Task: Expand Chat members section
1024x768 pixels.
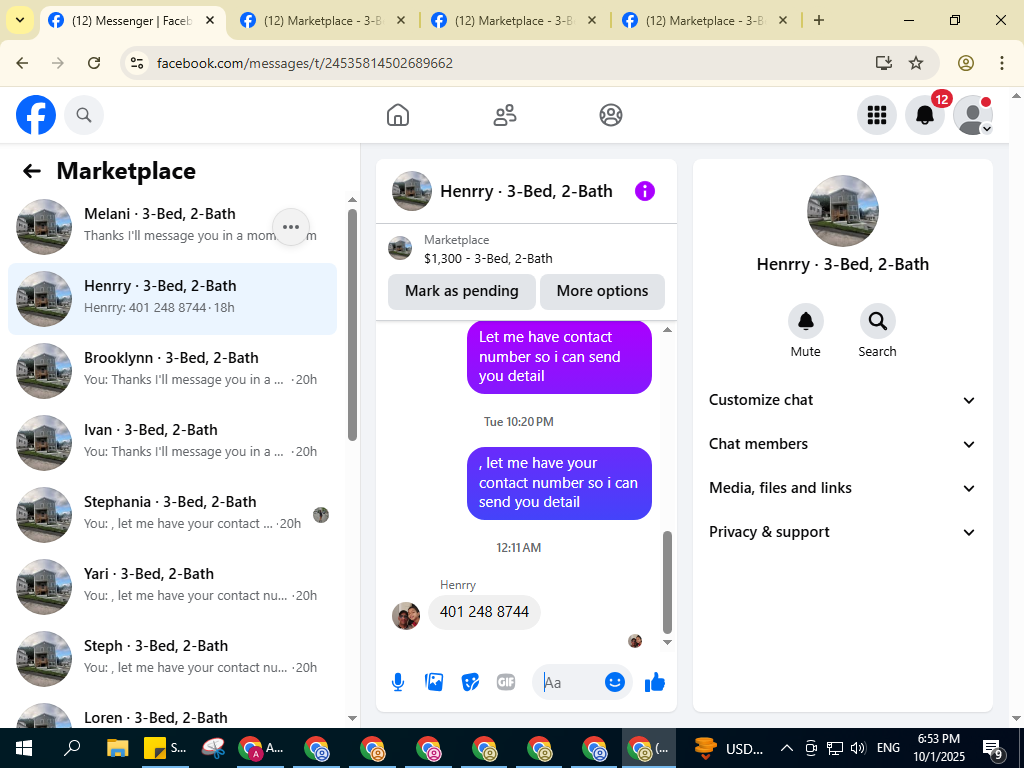Action: 842,444
